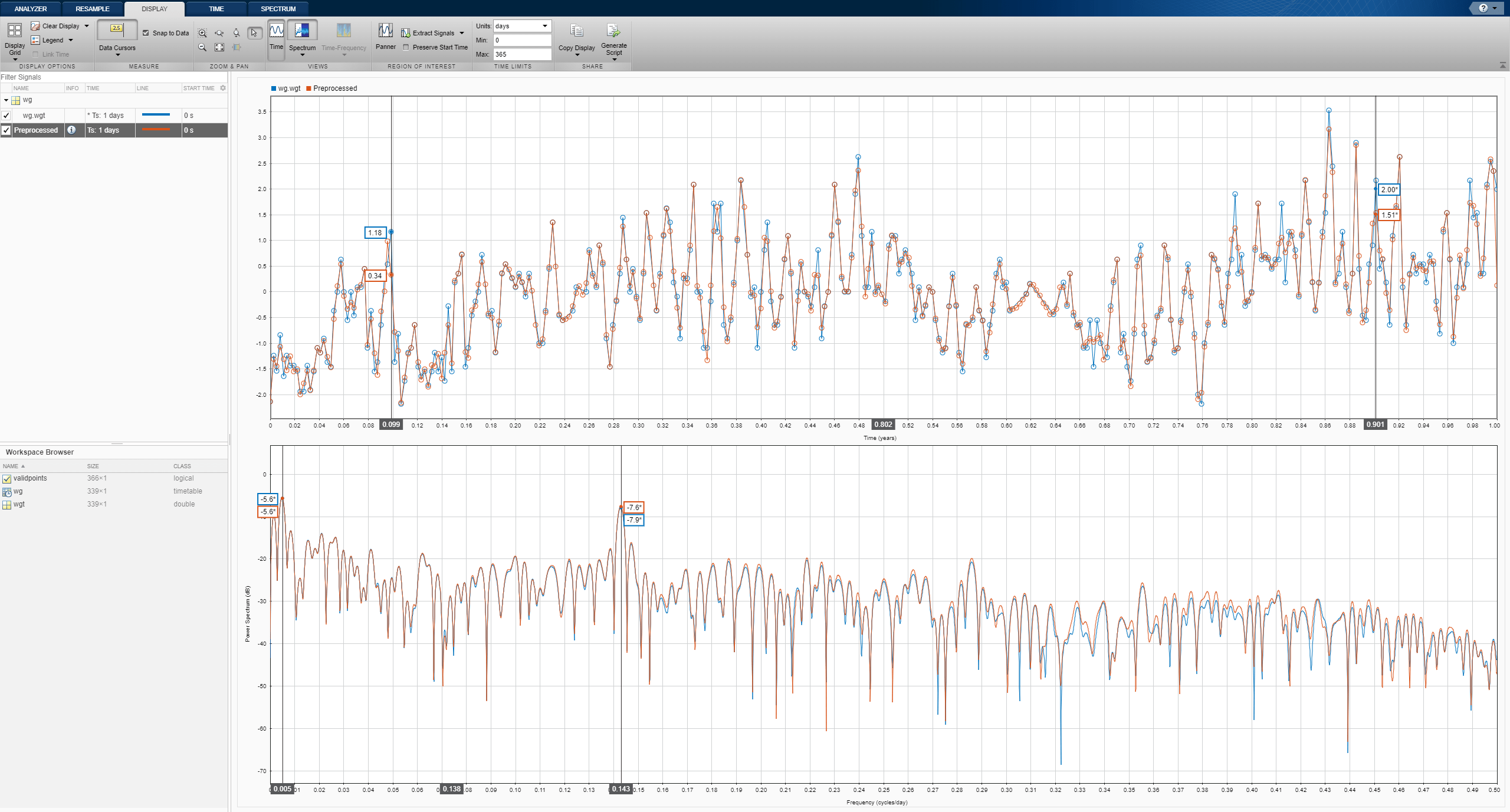Uncheck Snap to Data checkbox

click(146, 34)
